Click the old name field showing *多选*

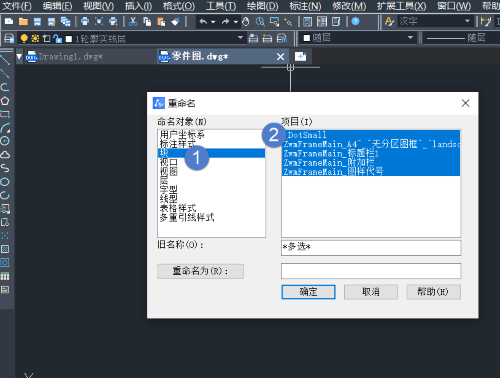(371, 248)
